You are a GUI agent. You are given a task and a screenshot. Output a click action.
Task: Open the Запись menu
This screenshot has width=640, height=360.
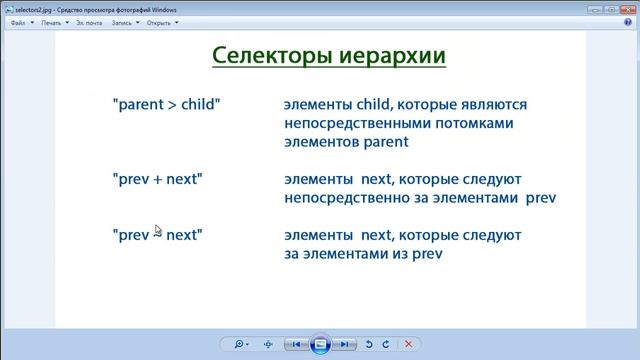click(x=122, y=23)
